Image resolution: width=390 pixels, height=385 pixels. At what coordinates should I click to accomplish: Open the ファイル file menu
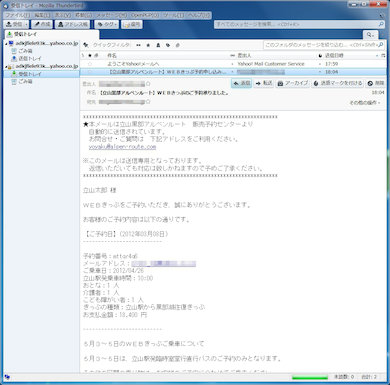click(18, 15)
